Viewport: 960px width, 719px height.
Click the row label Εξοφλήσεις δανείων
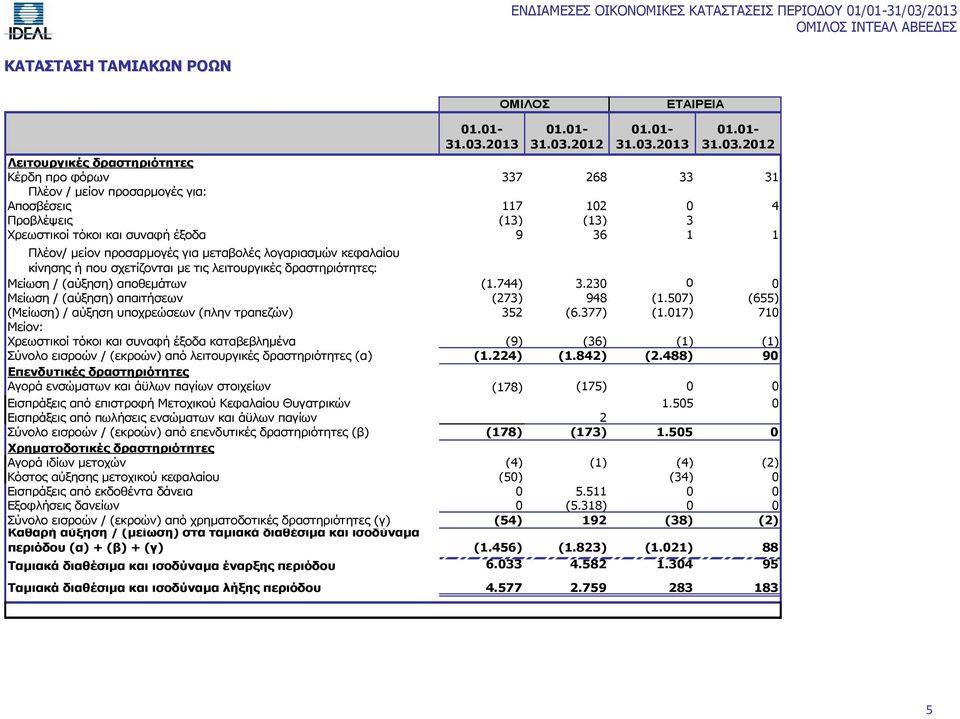[63, 506]
